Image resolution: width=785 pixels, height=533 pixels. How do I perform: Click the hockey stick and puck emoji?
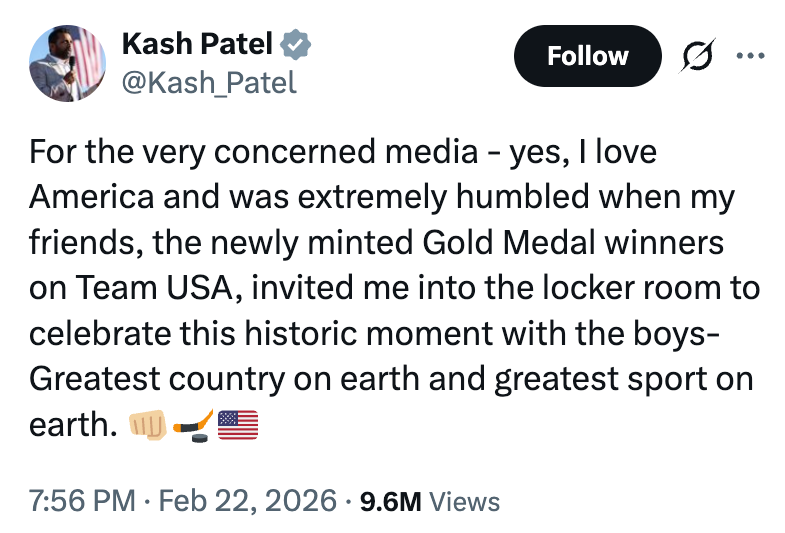click(x=193, y=425)
